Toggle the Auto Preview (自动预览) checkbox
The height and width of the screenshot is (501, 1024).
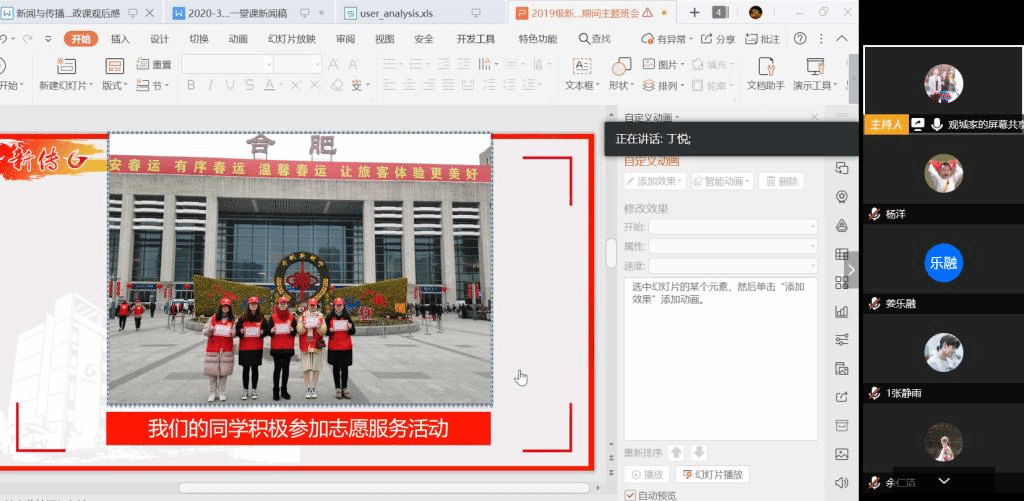(630, 495)
